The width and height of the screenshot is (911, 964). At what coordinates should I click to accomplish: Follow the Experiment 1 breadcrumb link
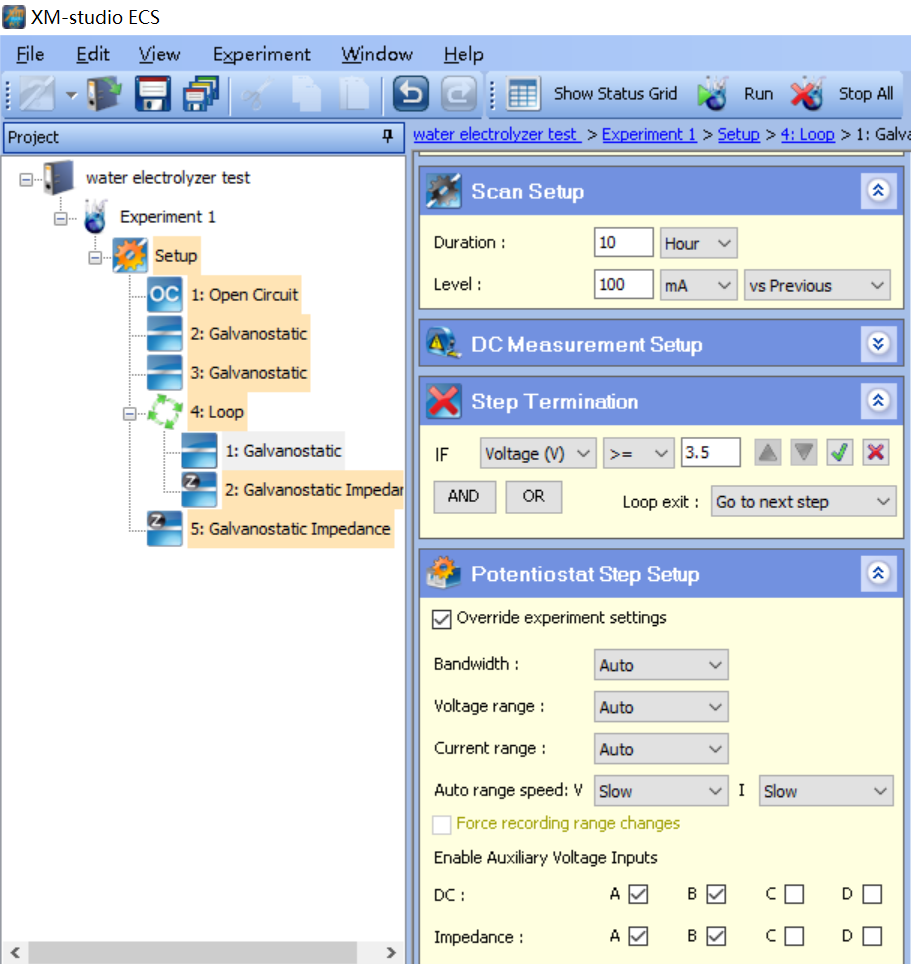(649, 134)
